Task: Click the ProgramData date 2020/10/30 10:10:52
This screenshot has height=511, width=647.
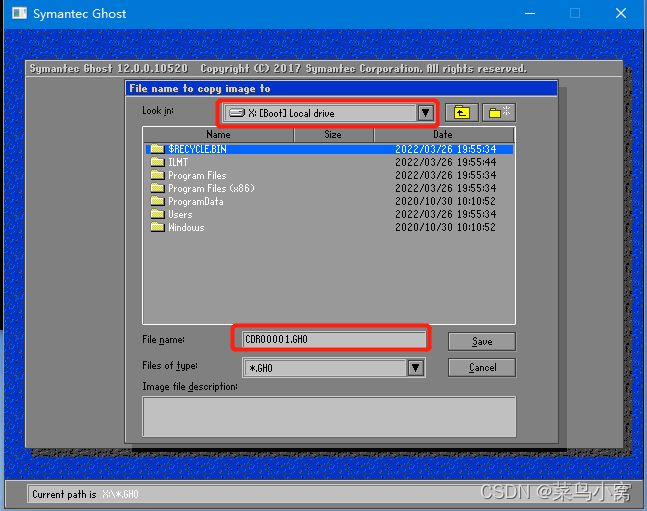Action: pyautogui.click(x=446, y=201)
